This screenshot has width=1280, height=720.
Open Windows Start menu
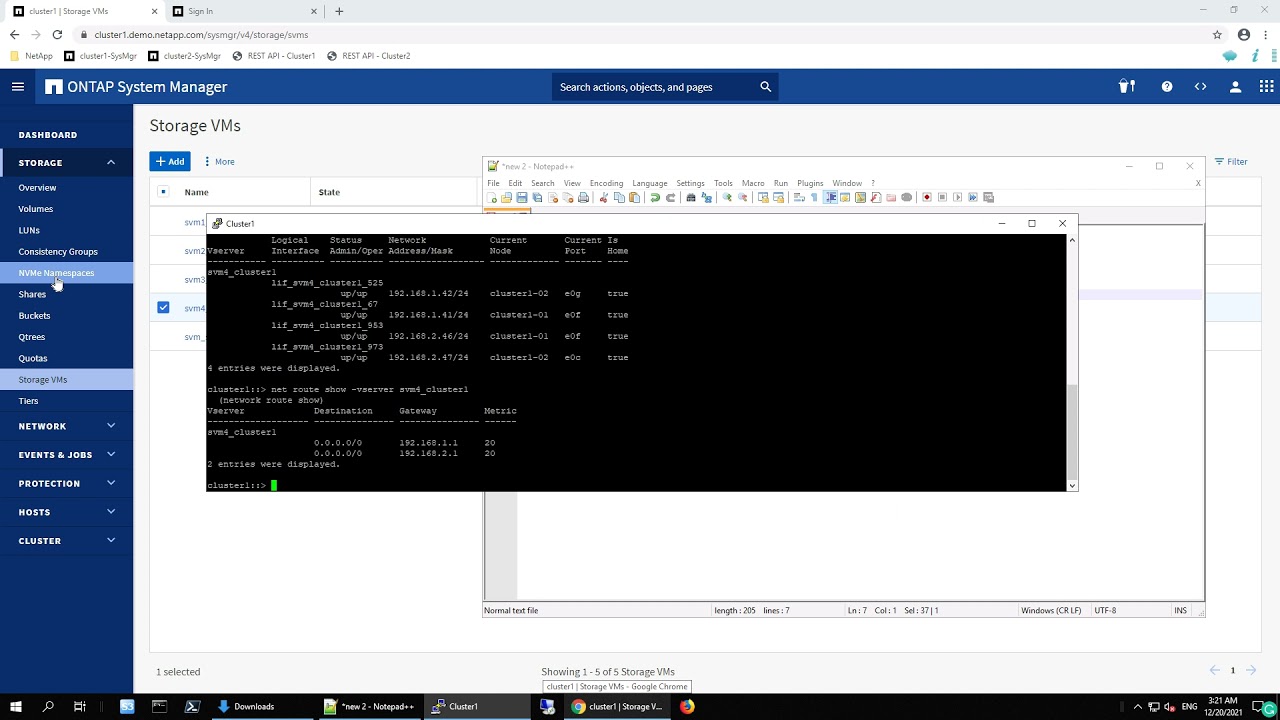pyautogui.click(x=17, y=706)
